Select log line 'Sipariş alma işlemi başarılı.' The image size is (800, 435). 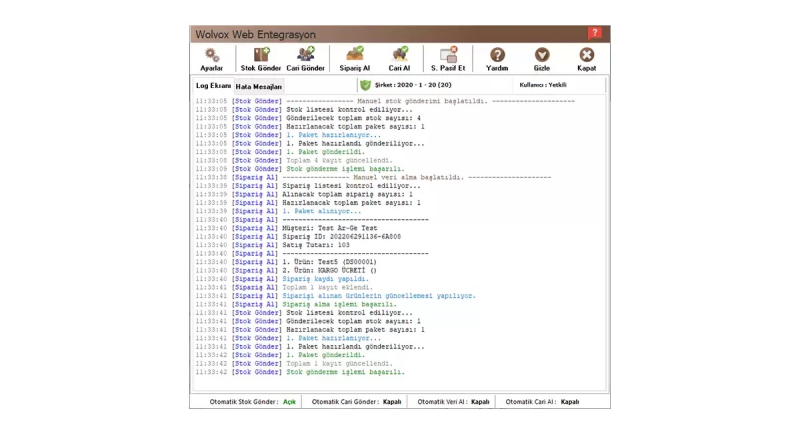(x=296, y=304)
